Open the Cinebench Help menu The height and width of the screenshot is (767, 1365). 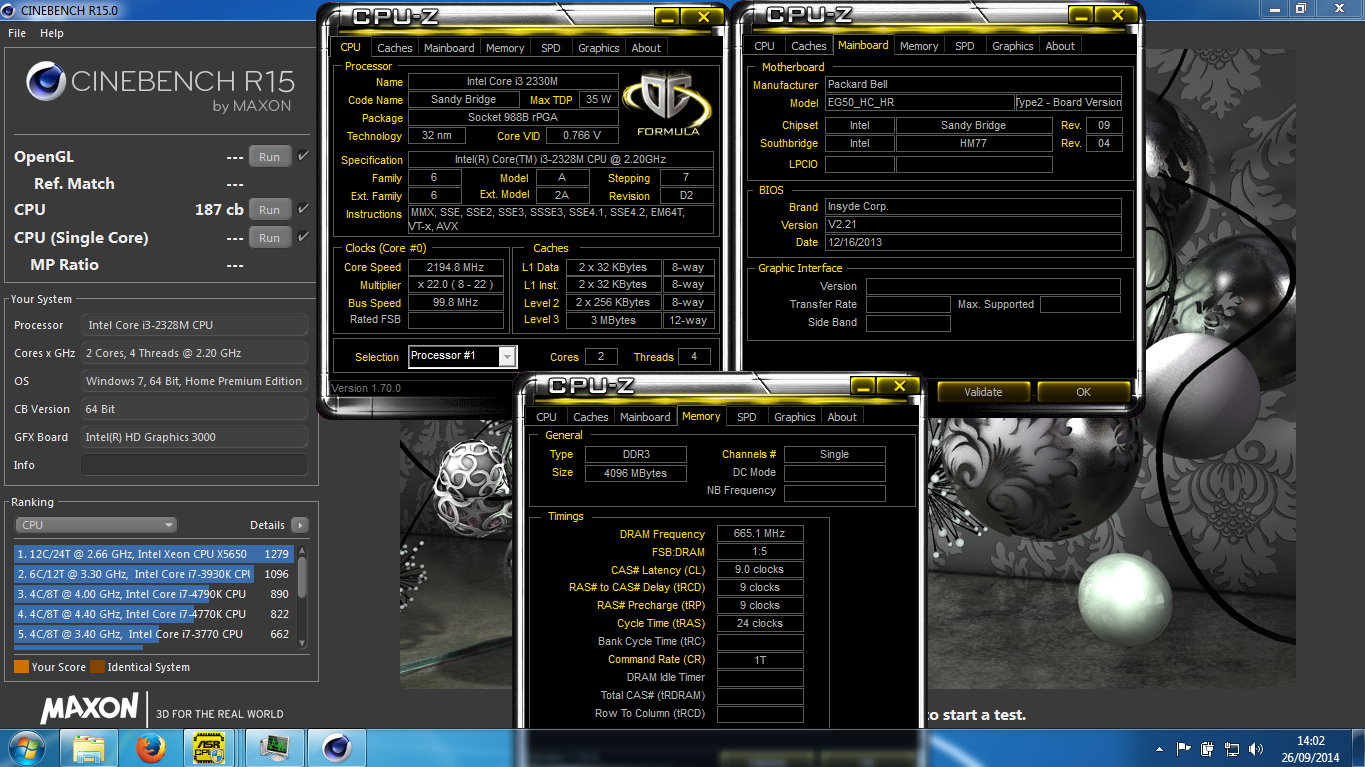[52, 33]
